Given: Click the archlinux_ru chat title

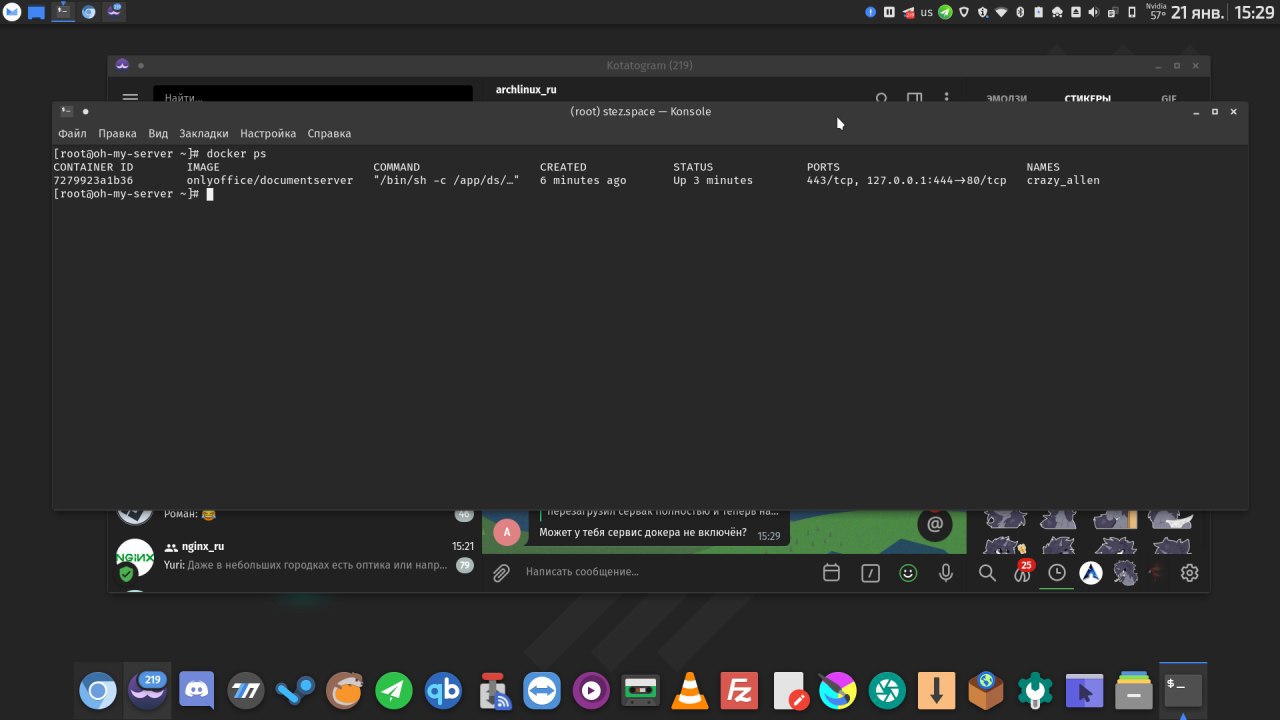Looking at the screenshot, I should point(526,89).
